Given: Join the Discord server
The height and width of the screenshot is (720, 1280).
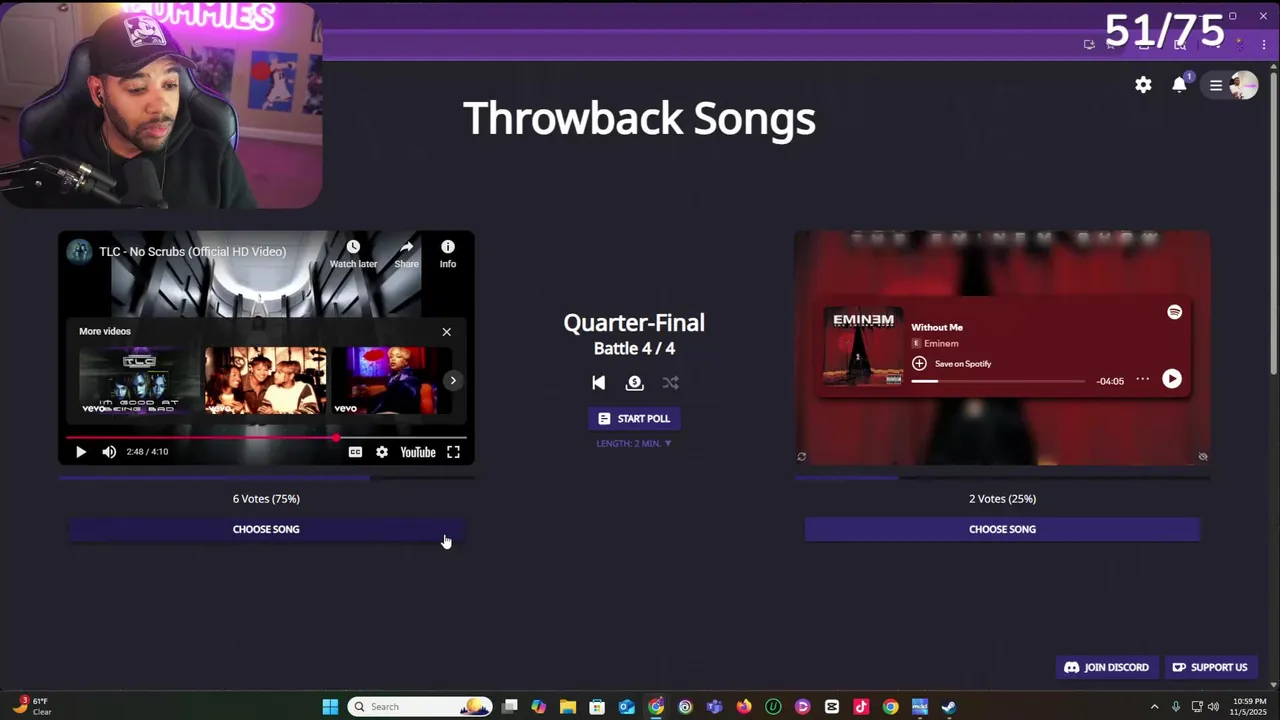Looking at the screenshot, I should pos(1107,667).
